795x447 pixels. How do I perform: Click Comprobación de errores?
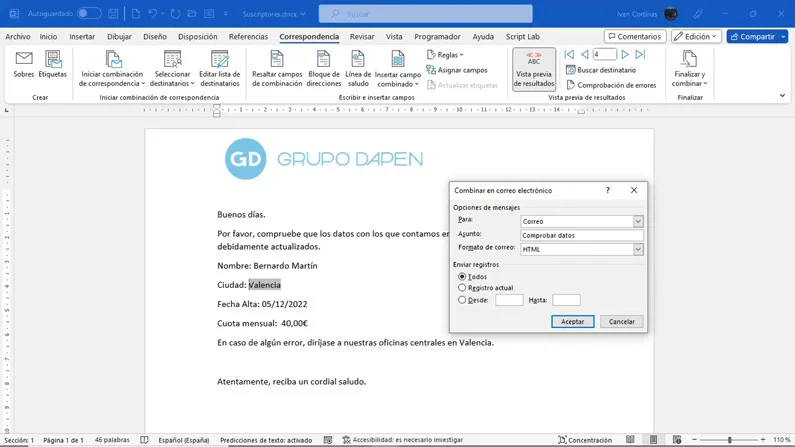pyautogui.click(x=611, y=85)
